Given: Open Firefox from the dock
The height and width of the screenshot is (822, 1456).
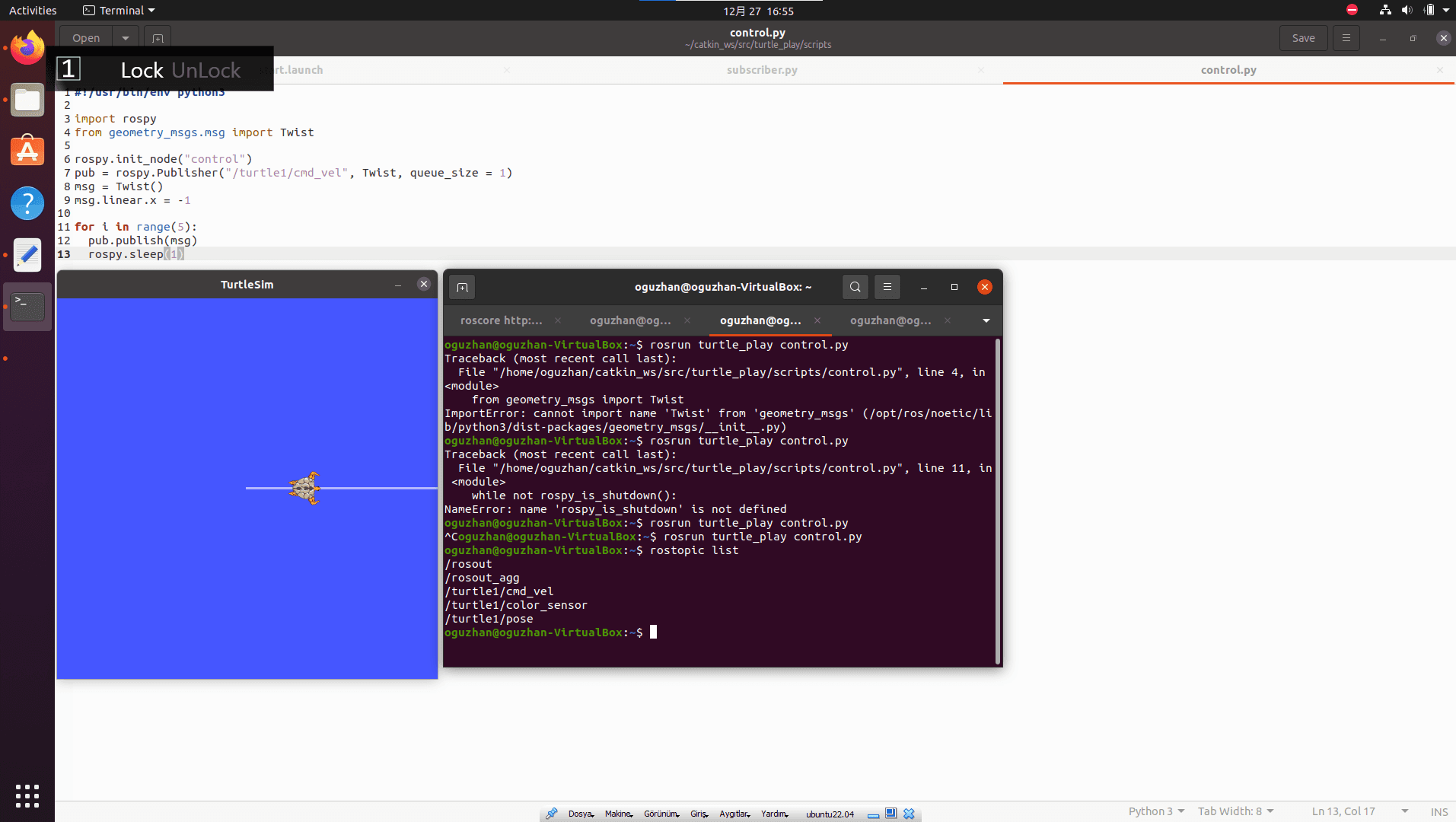Looking at the screenshot, I should [x=27, y=48].
